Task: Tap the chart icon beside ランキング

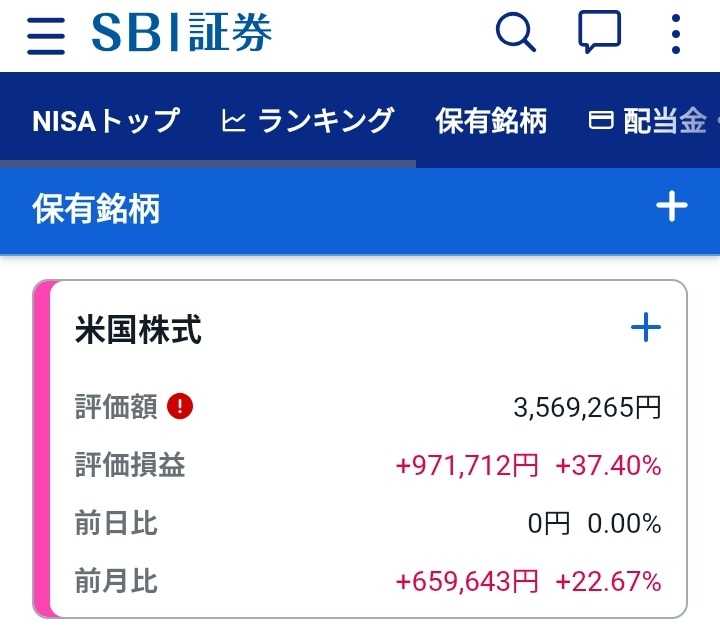Action: pos(233,122)
